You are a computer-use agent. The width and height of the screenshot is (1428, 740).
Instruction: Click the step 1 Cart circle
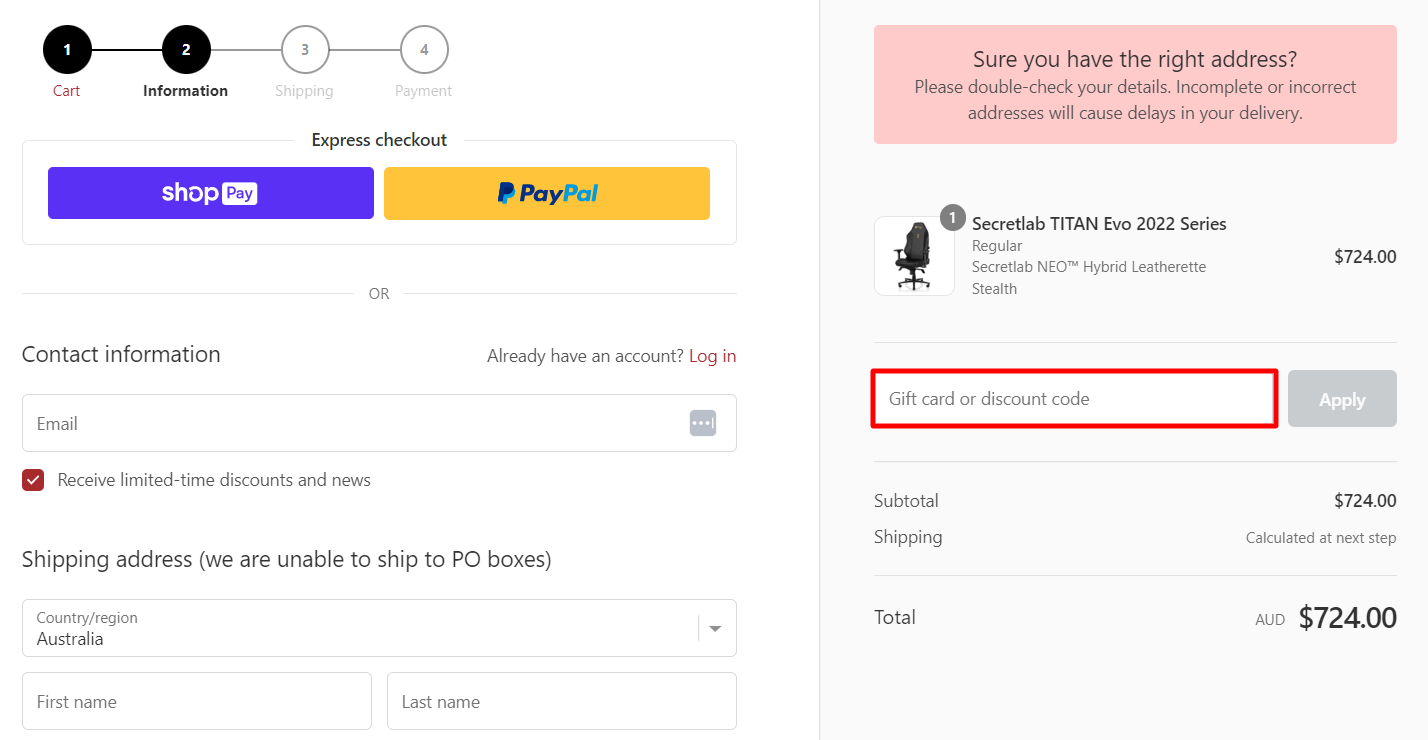point(66,48)
